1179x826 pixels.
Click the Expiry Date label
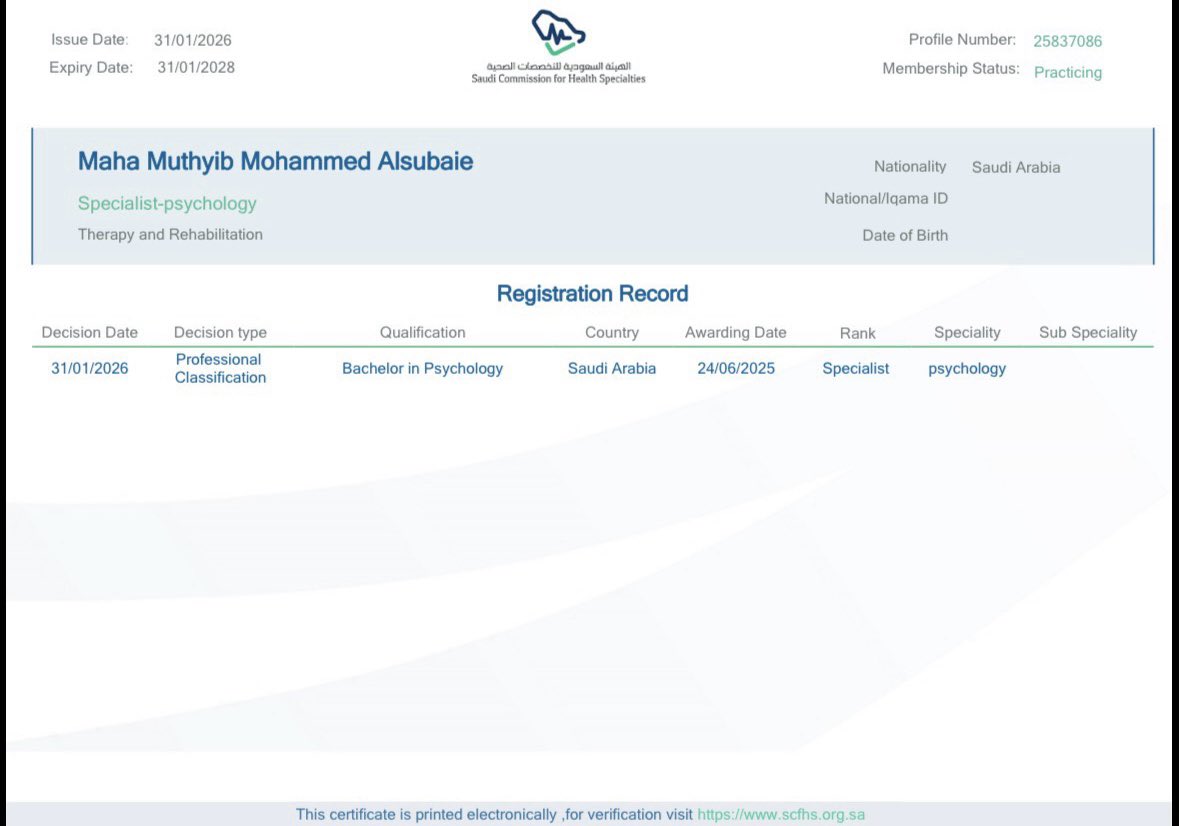pos(91,68)
